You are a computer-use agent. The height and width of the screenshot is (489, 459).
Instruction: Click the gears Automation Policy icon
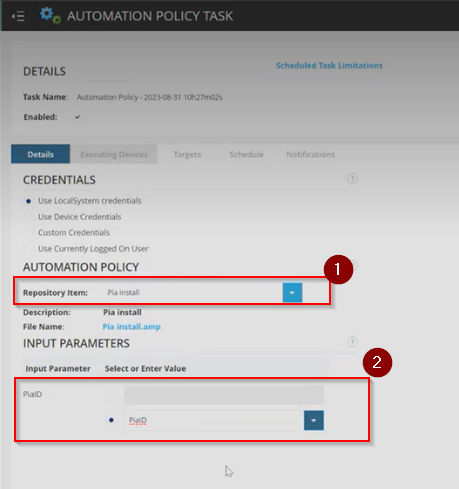point(50,16)
